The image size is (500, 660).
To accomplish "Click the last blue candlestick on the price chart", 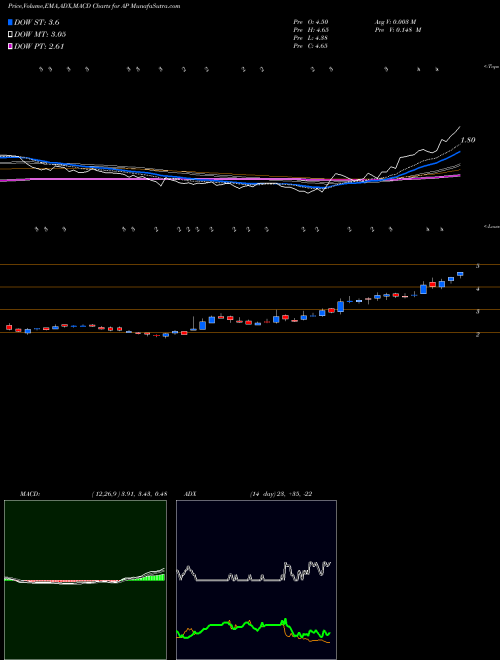I will (460, 274).
